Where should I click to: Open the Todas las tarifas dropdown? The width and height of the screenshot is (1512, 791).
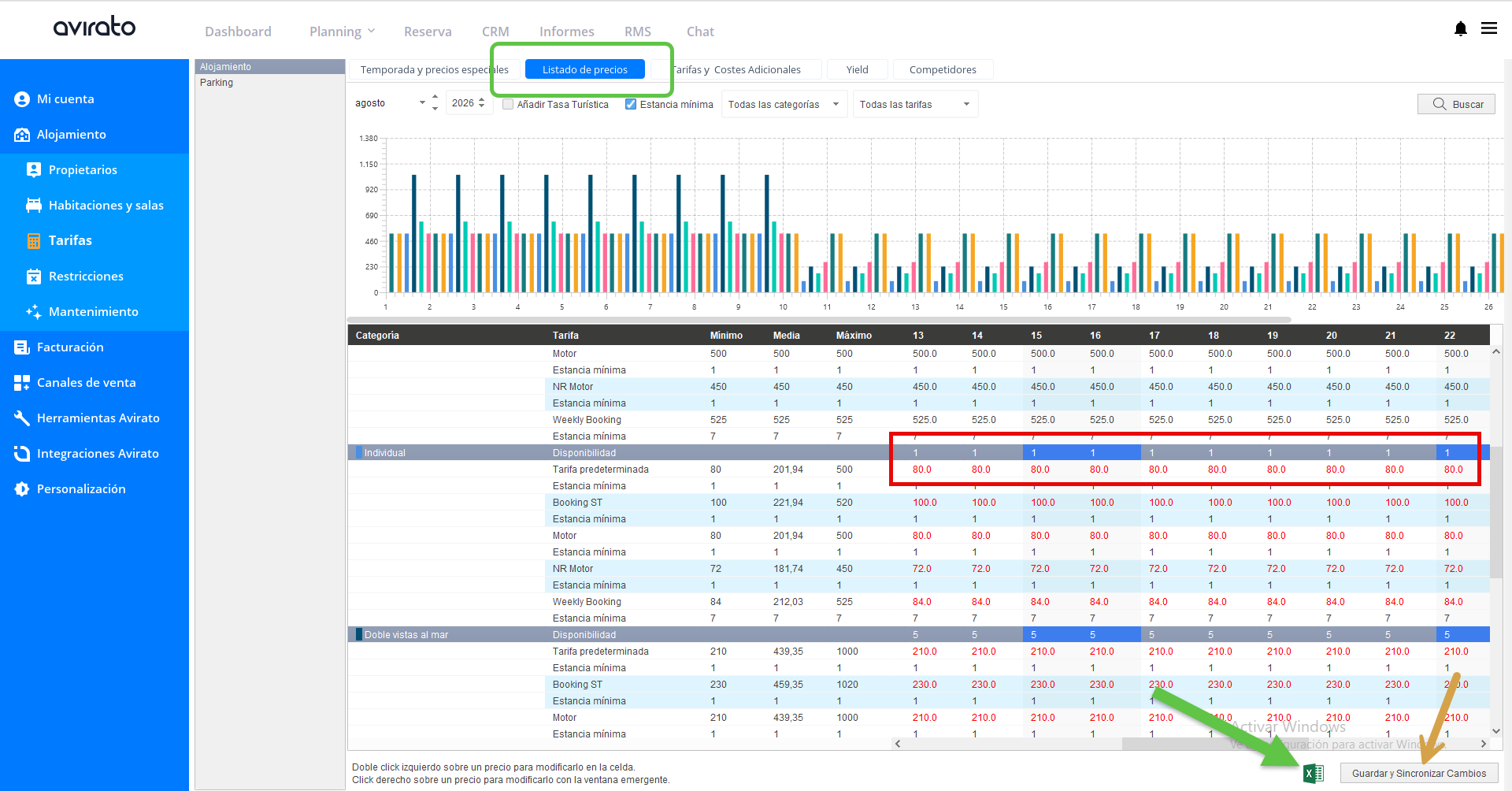click(915, 104)
